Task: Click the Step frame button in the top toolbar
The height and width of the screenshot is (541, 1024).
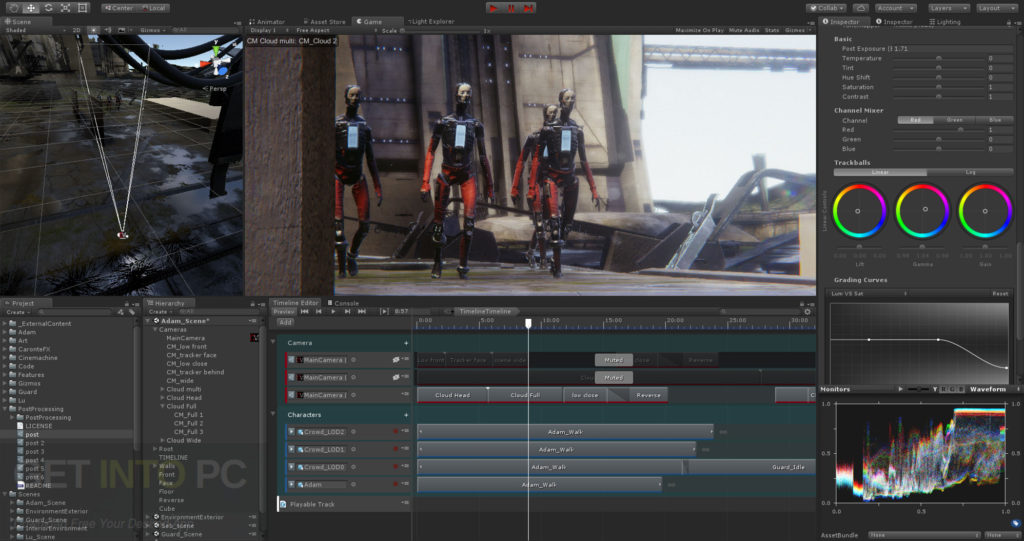Action: (529, 8)
